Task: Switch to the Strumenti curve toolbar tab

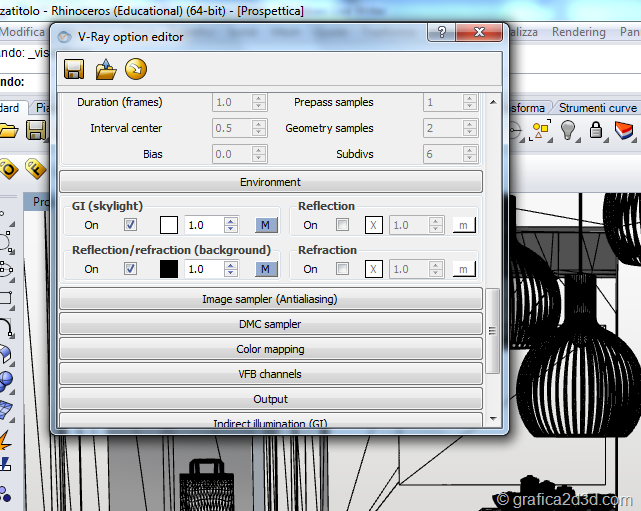Action: [597, 108]
